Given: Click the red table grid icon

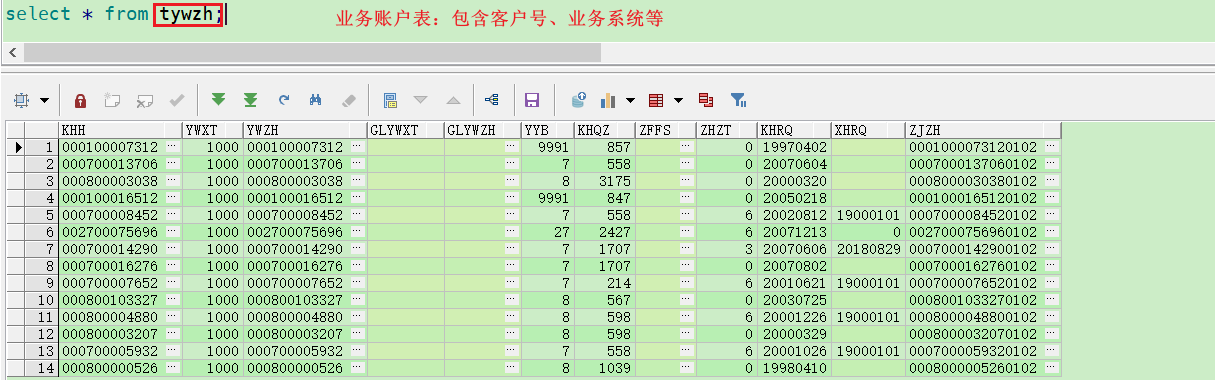Looking at the screenshot, I should 657,100.
